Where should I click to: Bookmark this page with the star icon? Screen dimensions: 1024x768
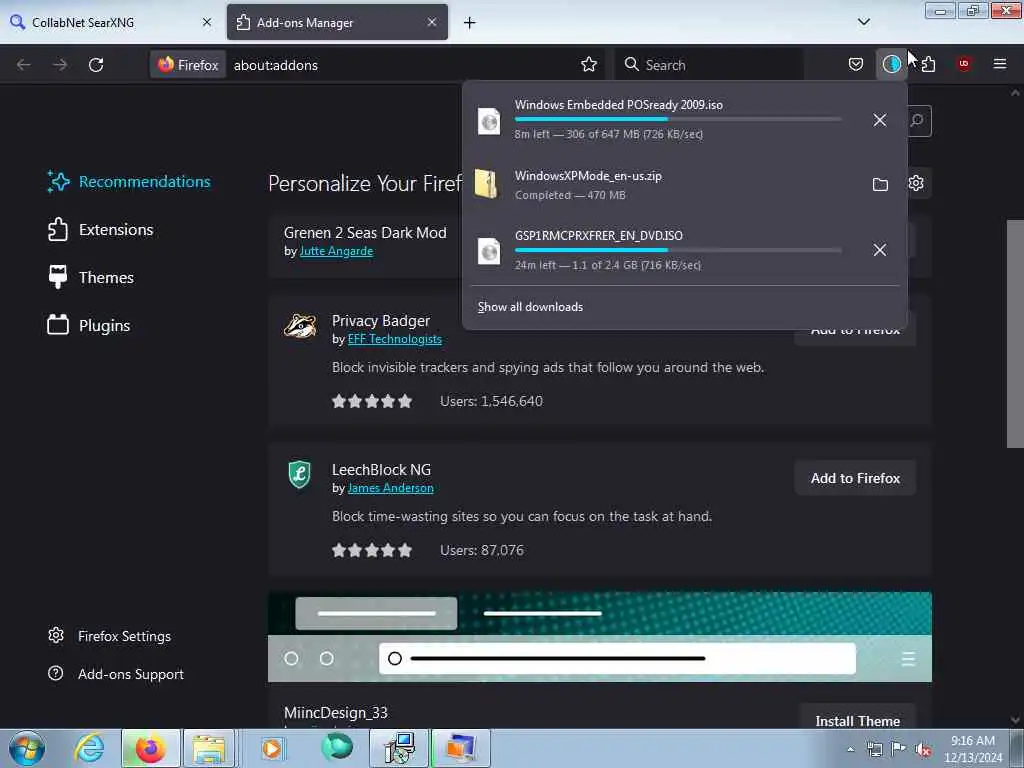(588, 64)
